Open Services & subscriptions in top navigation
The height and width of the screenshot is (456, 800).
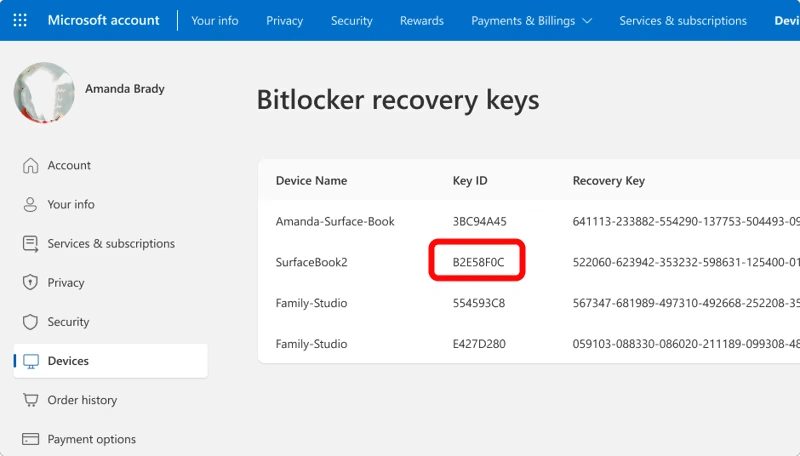coord(683,21)
